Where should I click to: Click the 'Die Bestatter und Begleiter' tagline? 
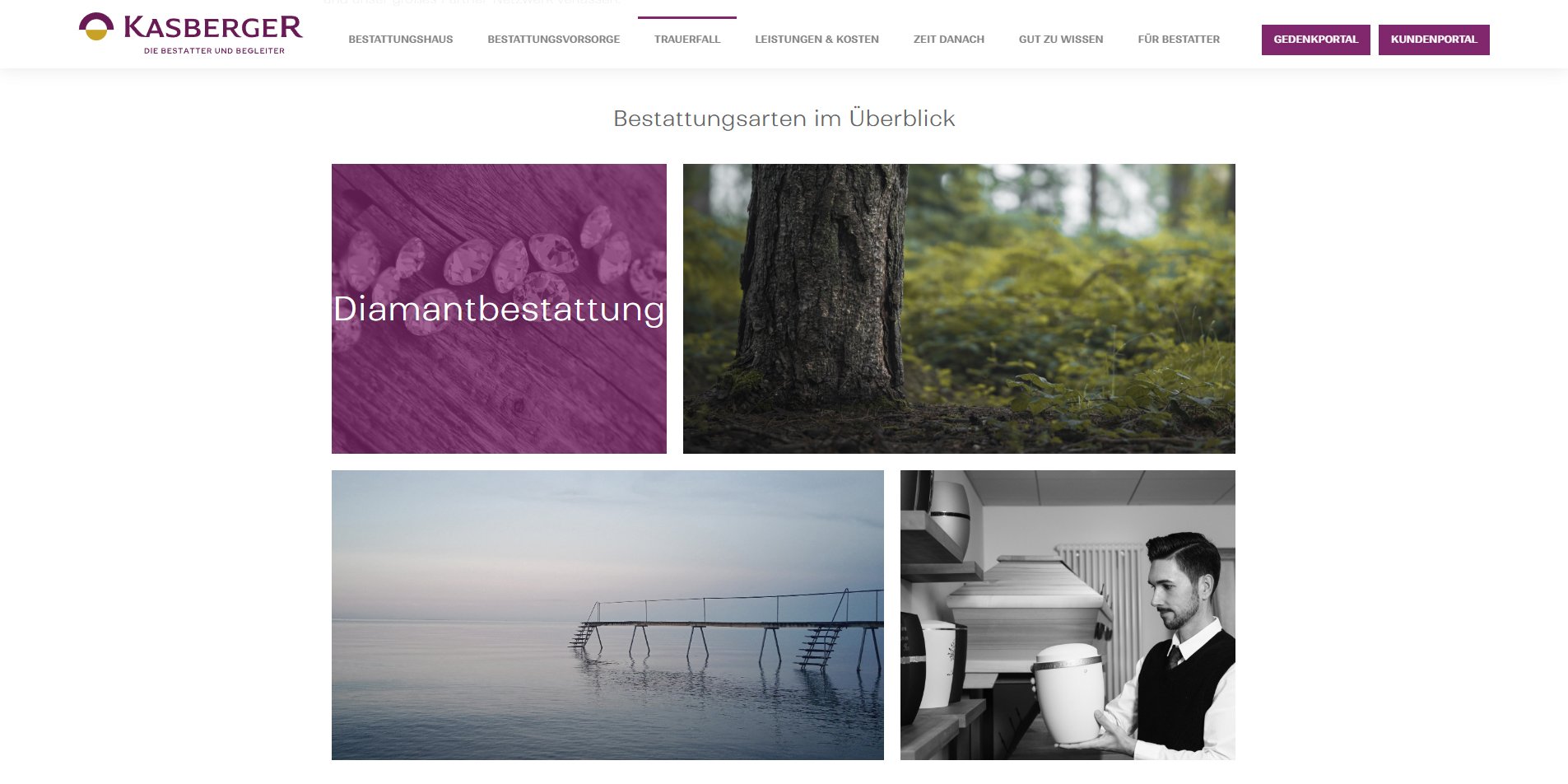214,51
